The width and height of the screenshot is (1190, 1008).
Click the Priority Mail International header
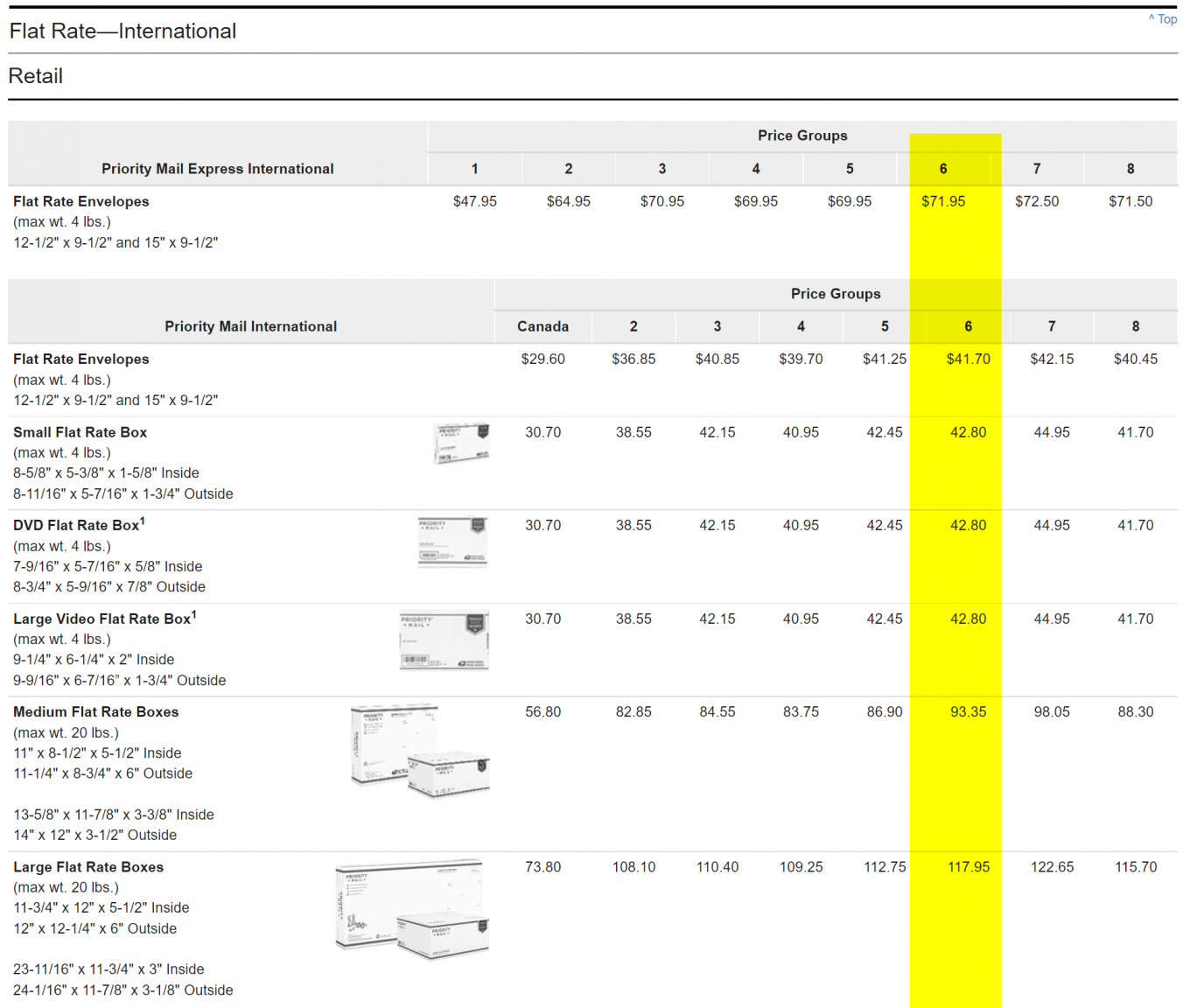(x=251, y=326)
